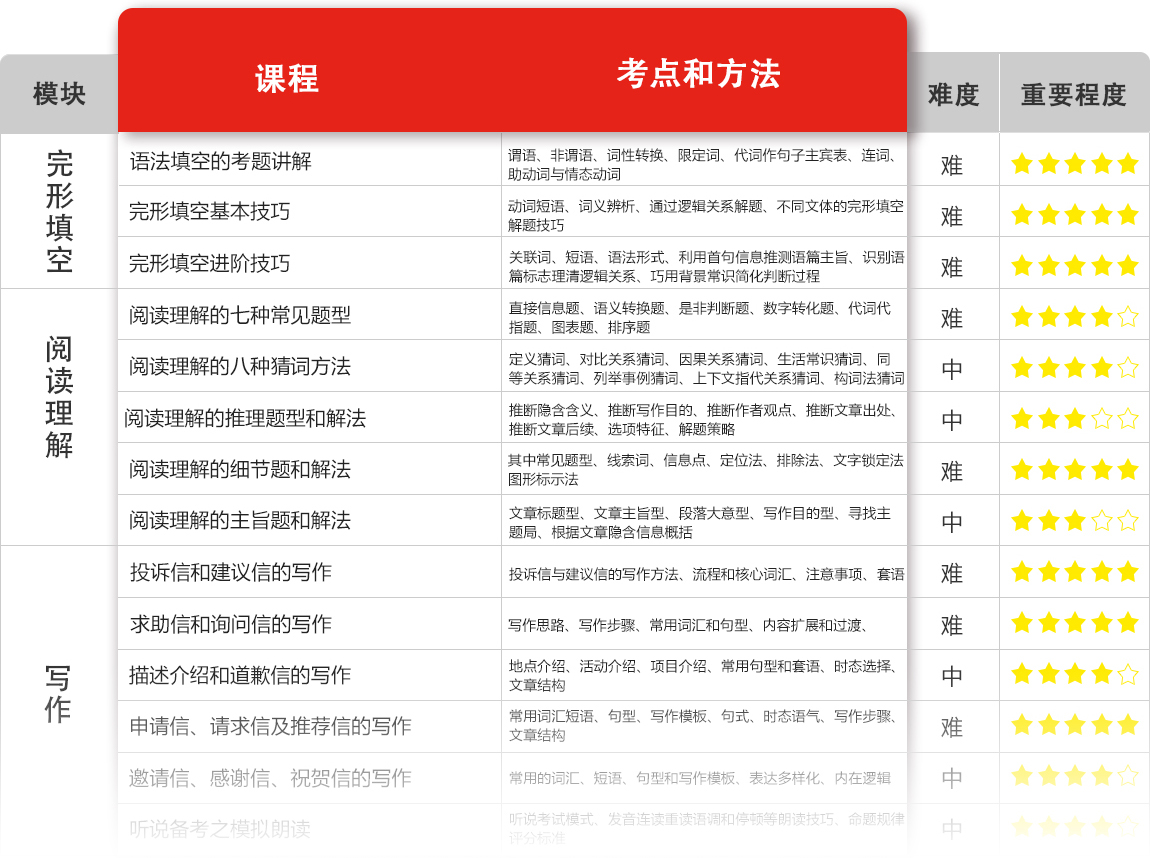The width and height of the screenshot is (1150, 858).
Task: Click the description starting 推断隐含含义、推断写作目的
Action: [x=702, y=419]
